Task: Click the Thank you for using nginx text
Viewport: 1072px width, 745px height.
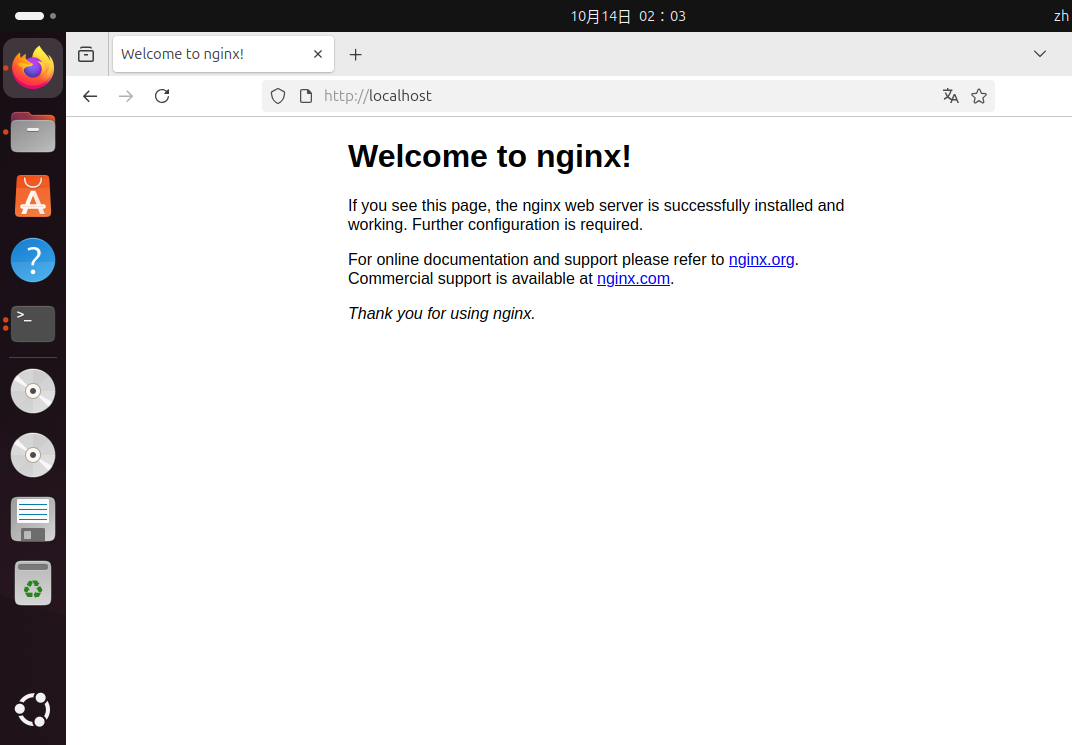Action: coord(442,314)
